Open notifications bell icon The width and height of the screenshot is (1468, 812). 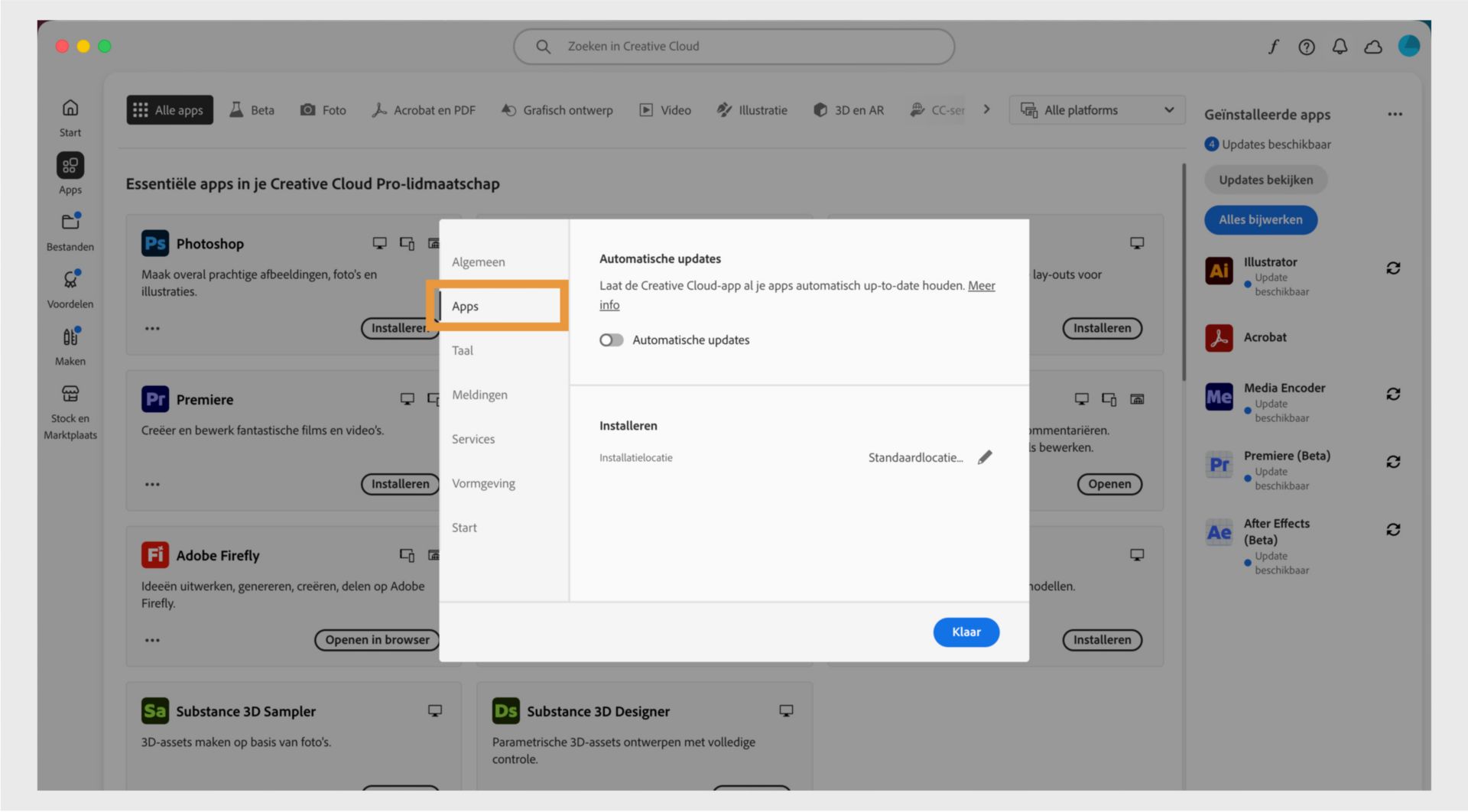pos(1340,47)
